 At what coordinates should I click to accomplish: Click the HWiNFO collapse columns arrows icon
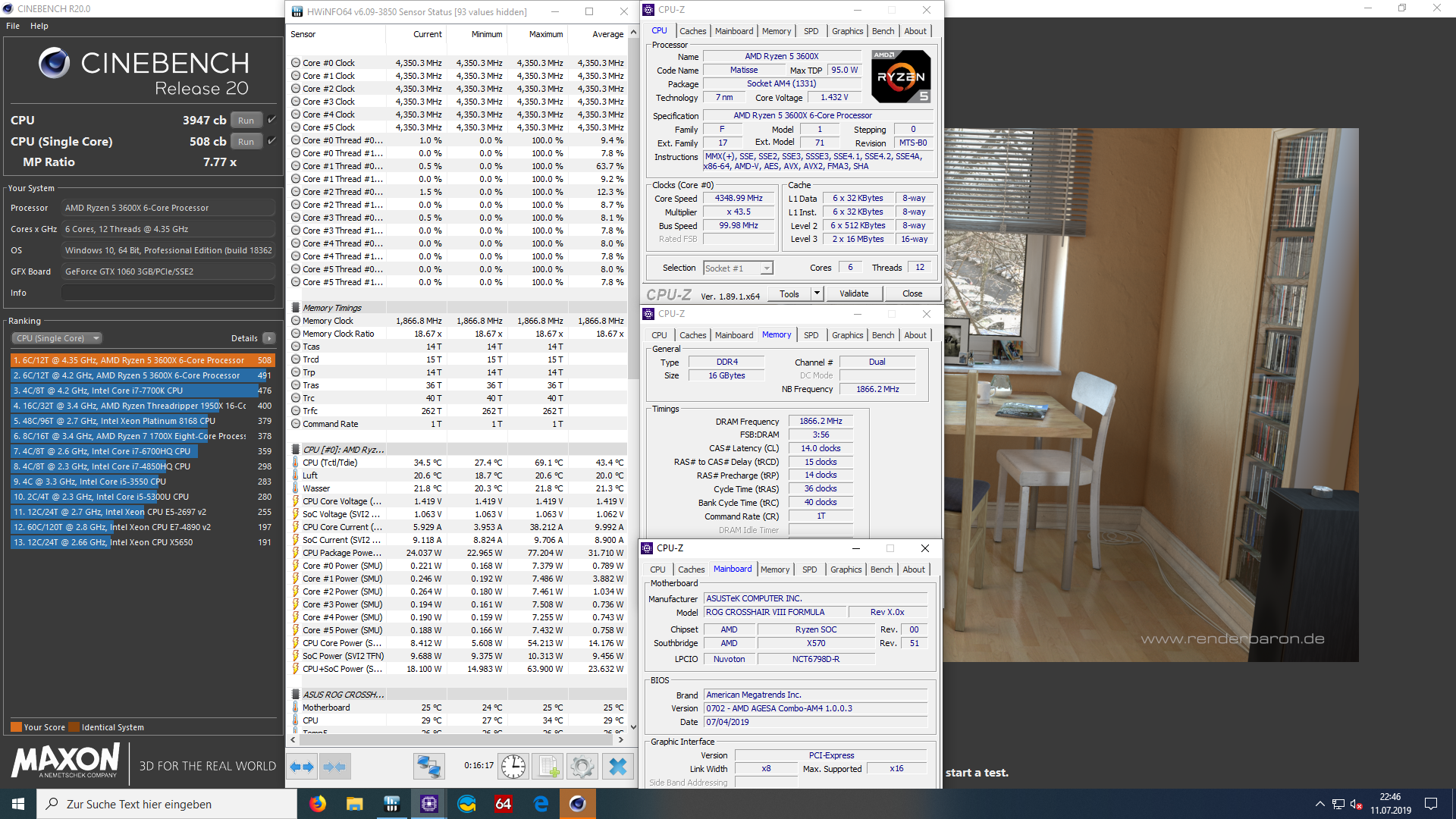click(335, 767)
